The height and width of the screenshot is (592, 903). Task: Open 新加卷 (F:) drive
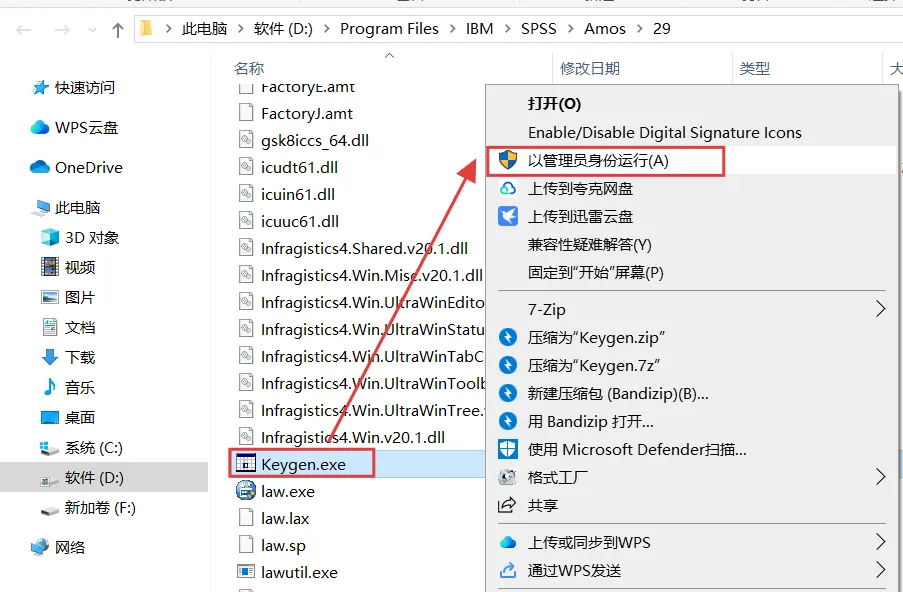point(100,507)
